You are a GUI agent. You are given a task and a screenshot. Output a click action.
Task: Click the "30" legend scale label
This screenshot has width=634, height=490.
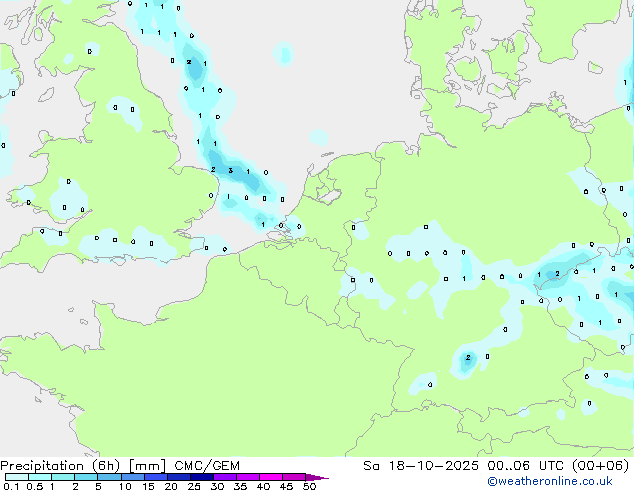point(218,486)
